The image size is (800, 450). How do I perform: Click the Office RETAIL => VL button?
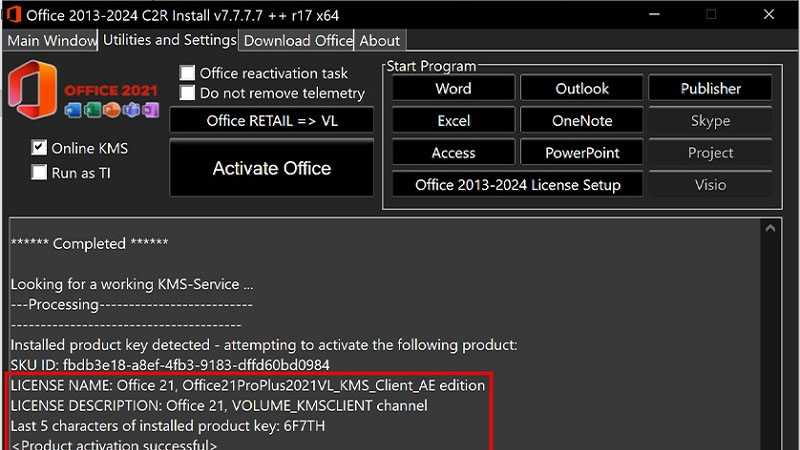point(272,121)
